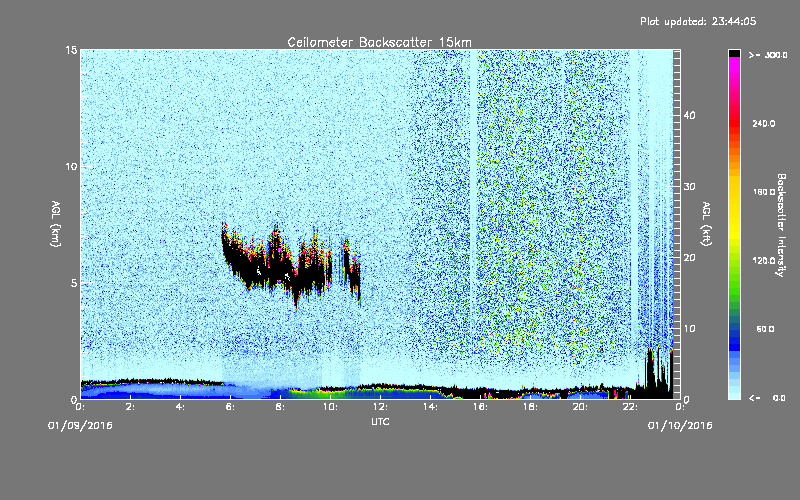Click the end date label 01/10/2016
The width and height of the screenshot is (800, 500).
coord(680,426)
